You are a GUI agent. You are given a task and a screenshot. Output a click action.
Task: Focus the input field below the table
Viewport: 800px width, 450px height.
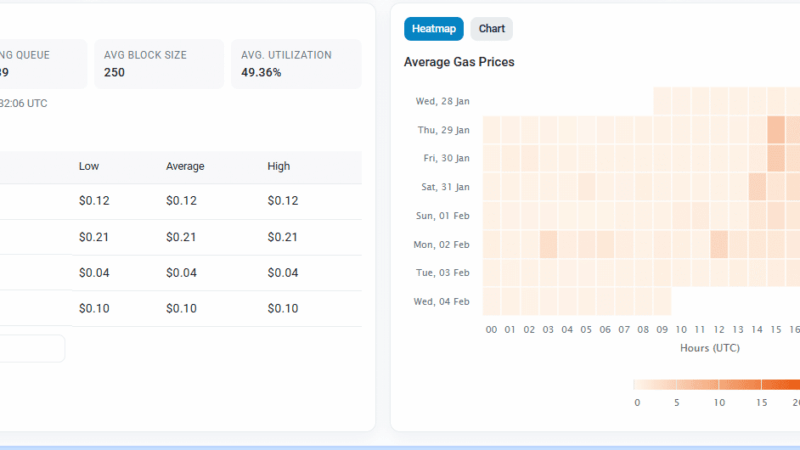(30, 348)
